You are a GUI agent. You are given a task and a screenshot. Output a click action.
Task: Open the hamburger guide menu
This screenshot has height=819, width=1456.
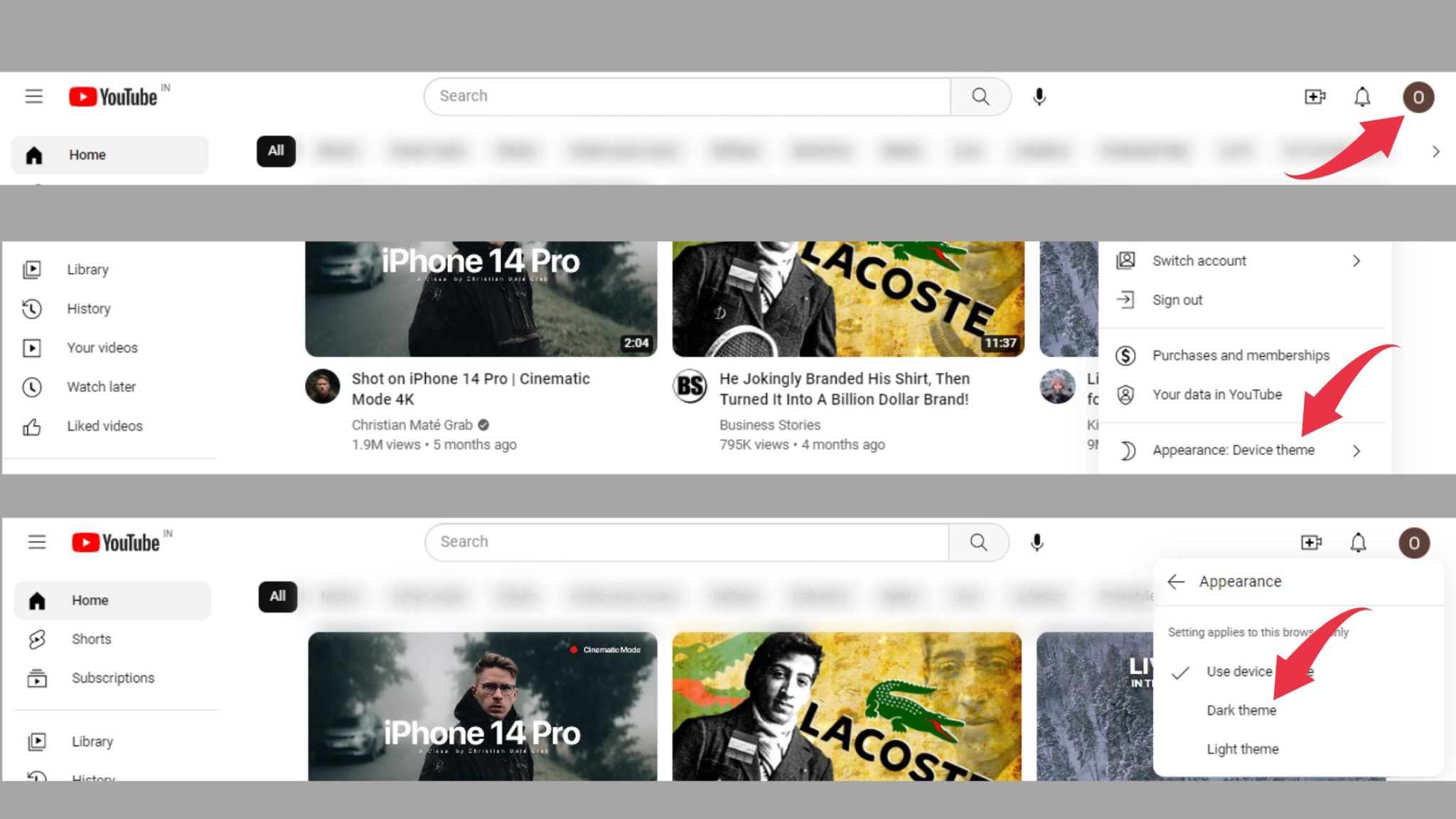tap(33, 97)
